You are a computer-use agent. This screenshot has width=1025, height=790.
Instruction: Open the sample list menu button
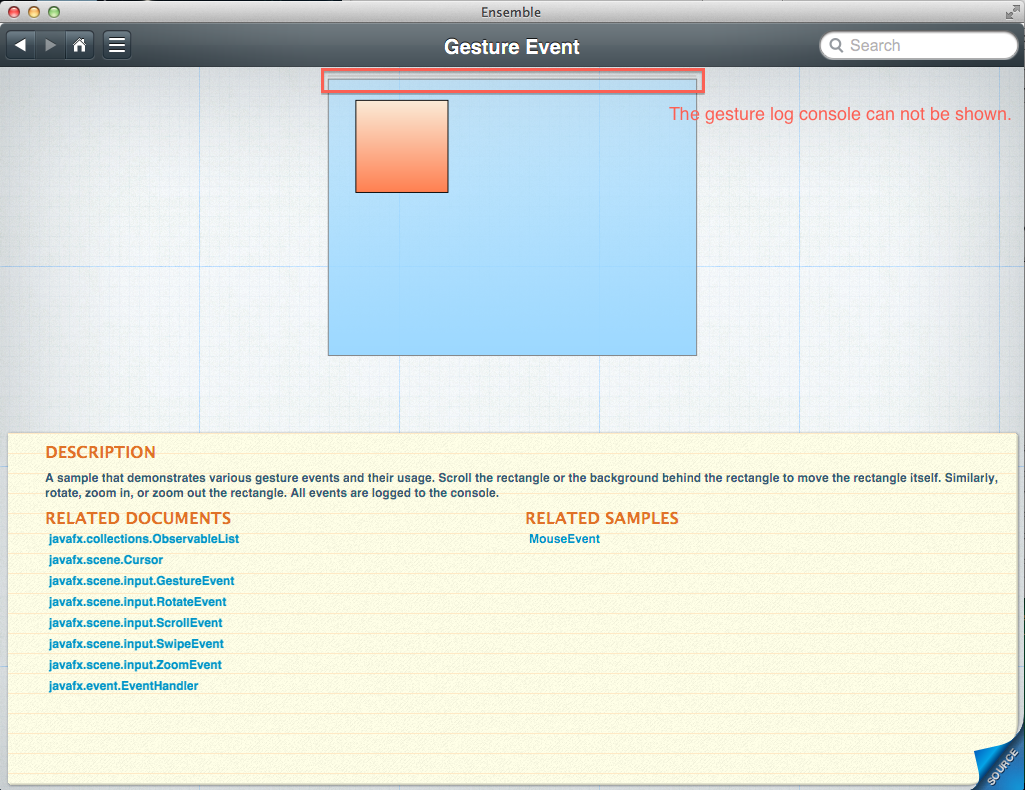[x=117, y=45]
